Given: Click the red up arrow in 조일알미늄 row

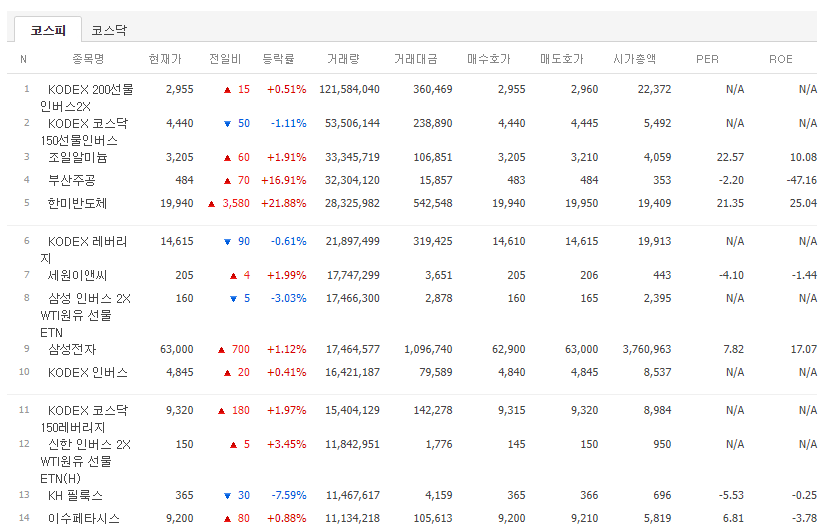Looking at the screenshot, I should [x=227, y=158].
